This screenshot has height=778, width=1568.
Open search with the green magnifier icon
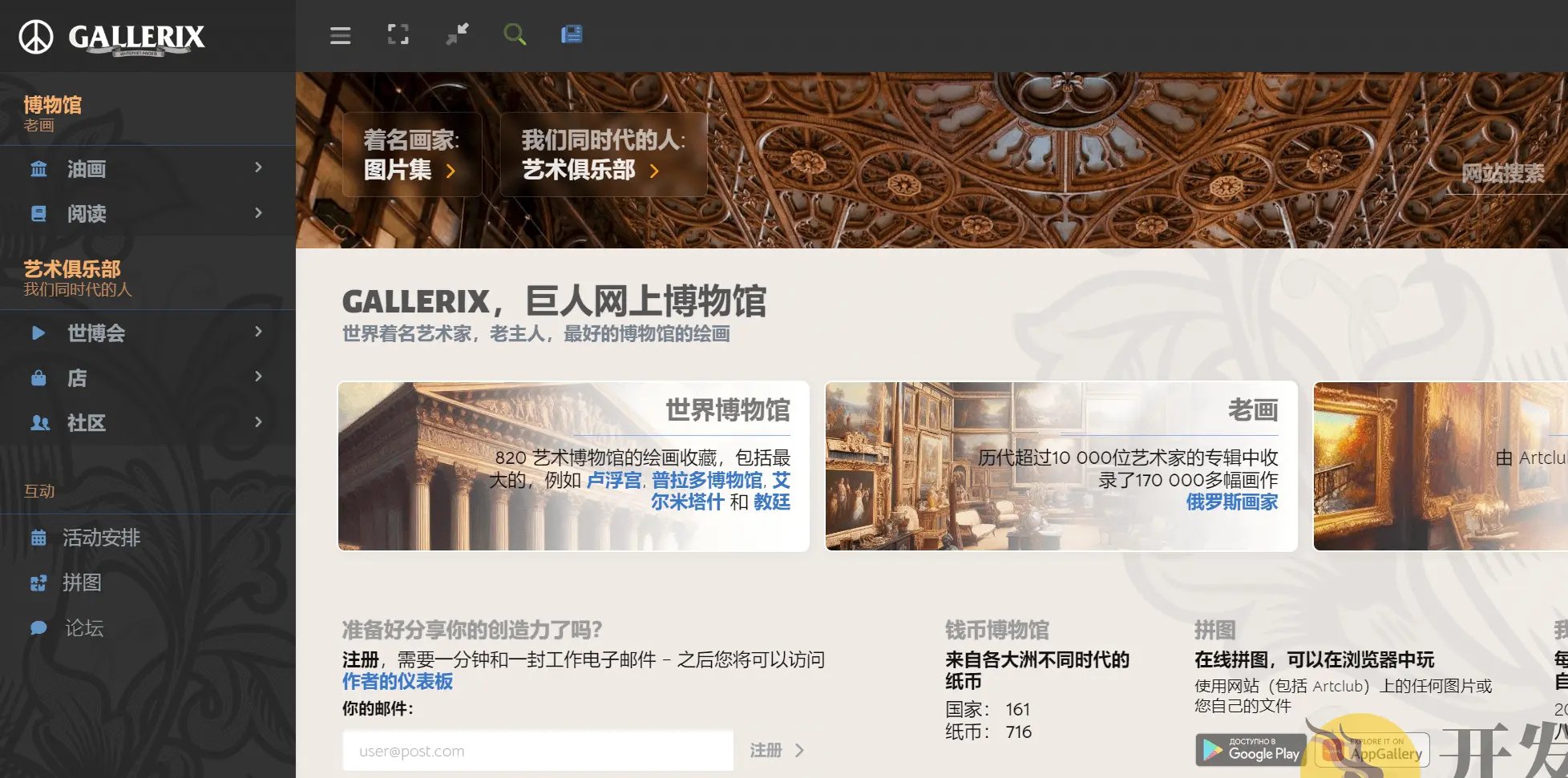515,34
